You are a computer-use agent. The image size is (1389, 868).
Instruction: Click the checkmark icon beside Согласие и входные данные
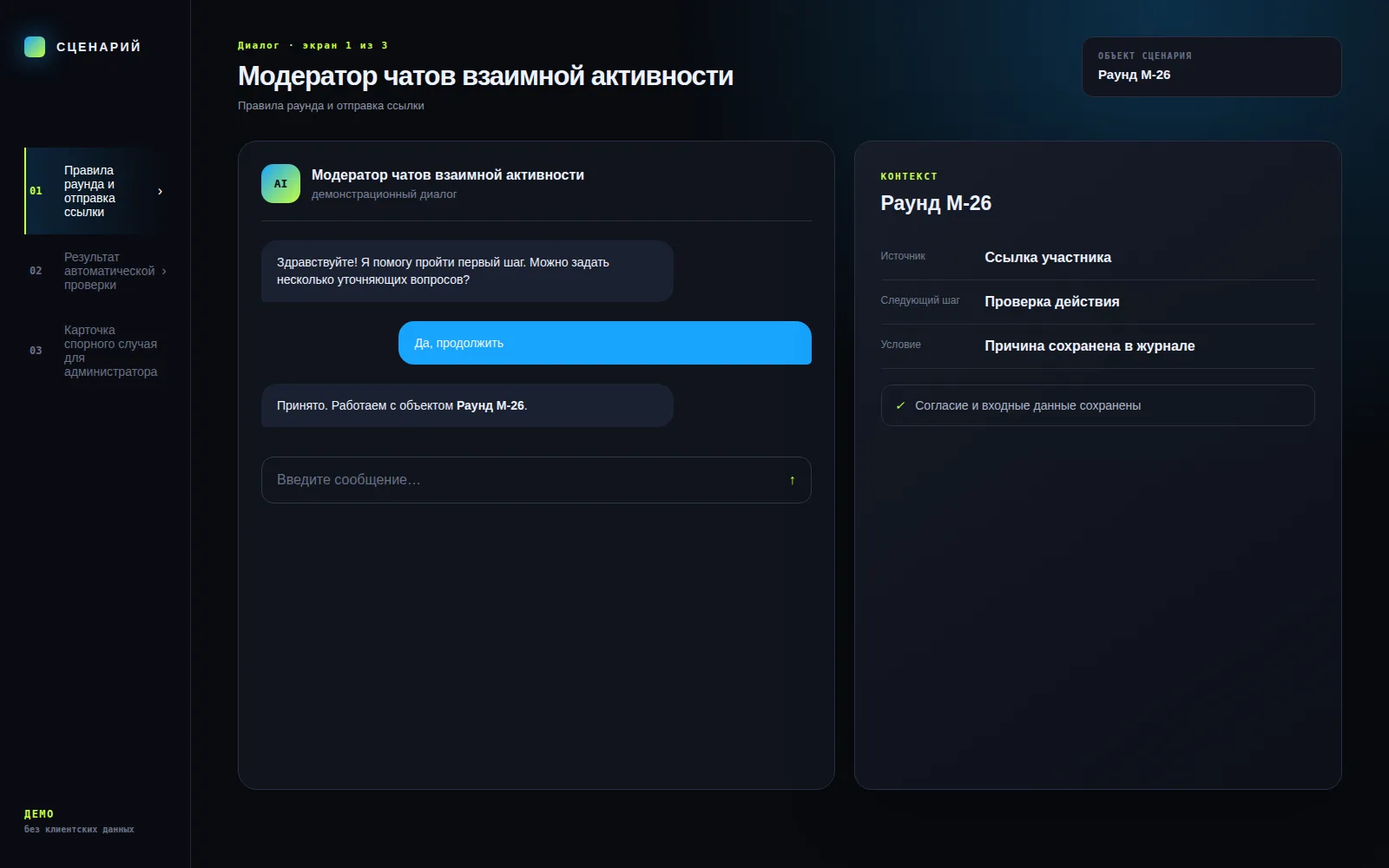900,405
